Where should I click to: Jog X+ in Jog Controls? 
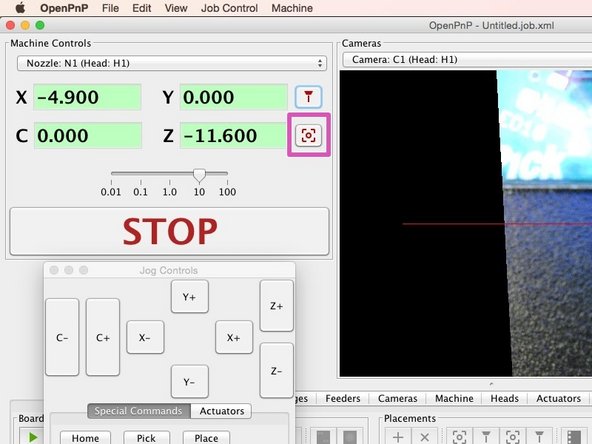coord(234,337)
